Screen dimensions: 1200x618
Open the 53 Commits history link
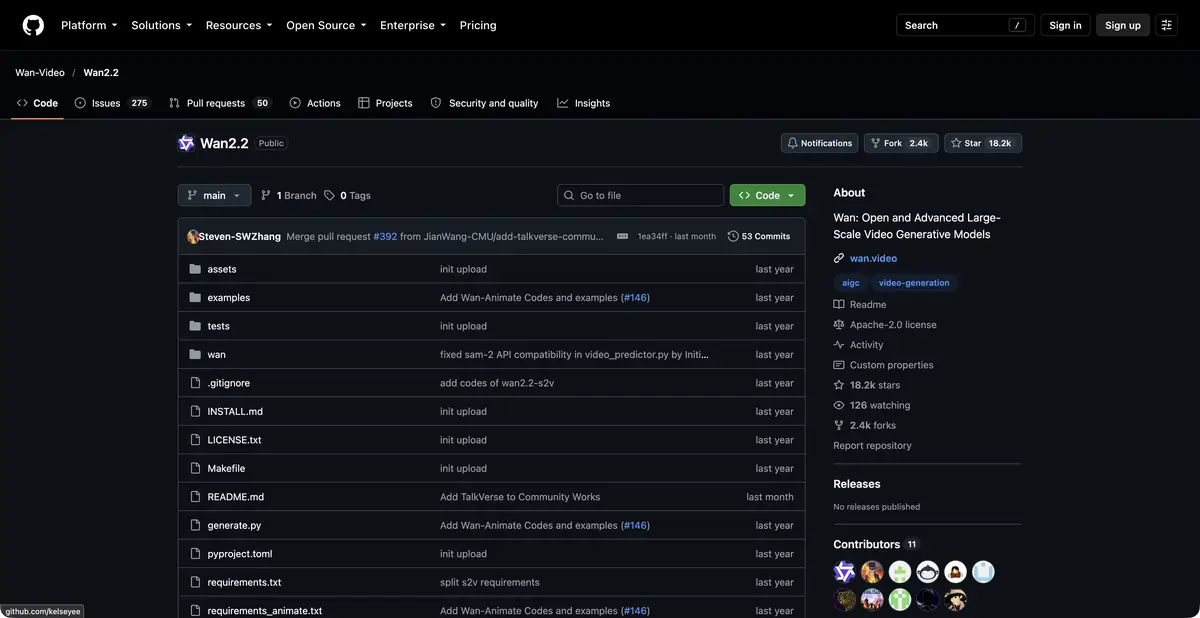(759, 236)
